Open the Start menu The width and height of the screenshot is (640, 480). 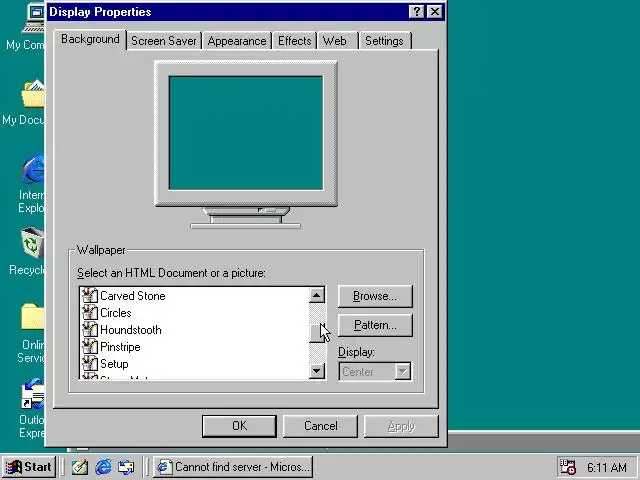(29, 467)
